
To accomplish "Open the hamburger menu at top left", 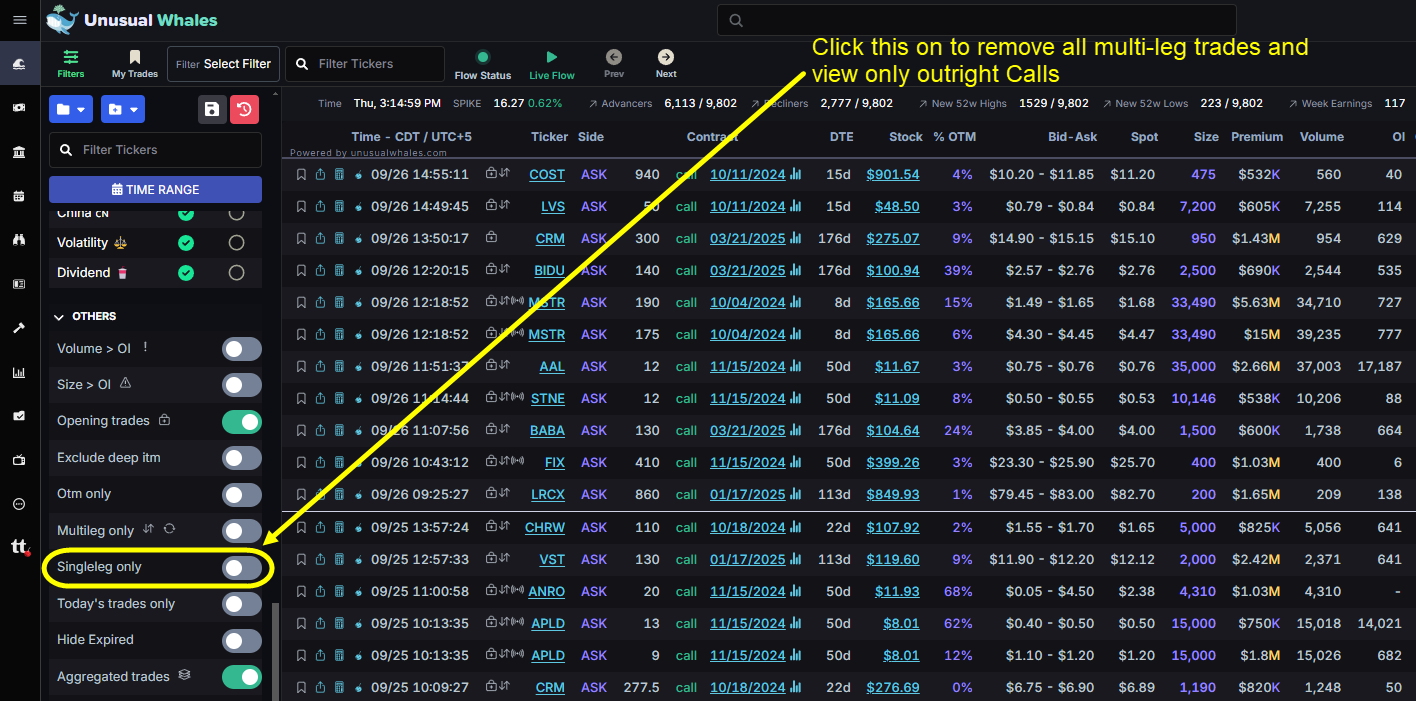I will coord(19,20).
